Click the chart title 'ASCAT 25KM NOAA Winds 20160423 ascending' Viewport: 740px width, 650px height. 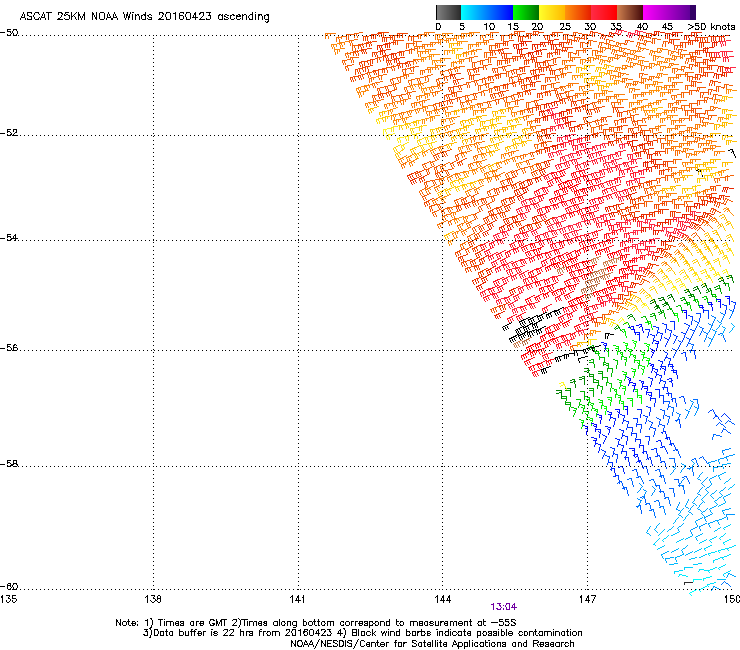point(144,17)
